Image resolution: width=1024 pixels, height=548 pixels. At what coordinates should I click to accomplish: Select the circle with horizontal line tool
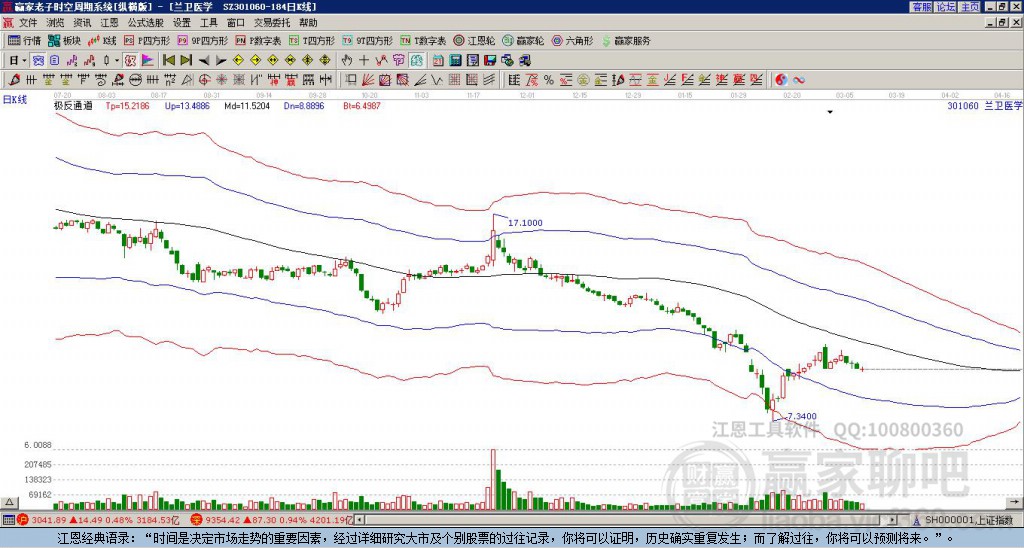pos(135,80)
